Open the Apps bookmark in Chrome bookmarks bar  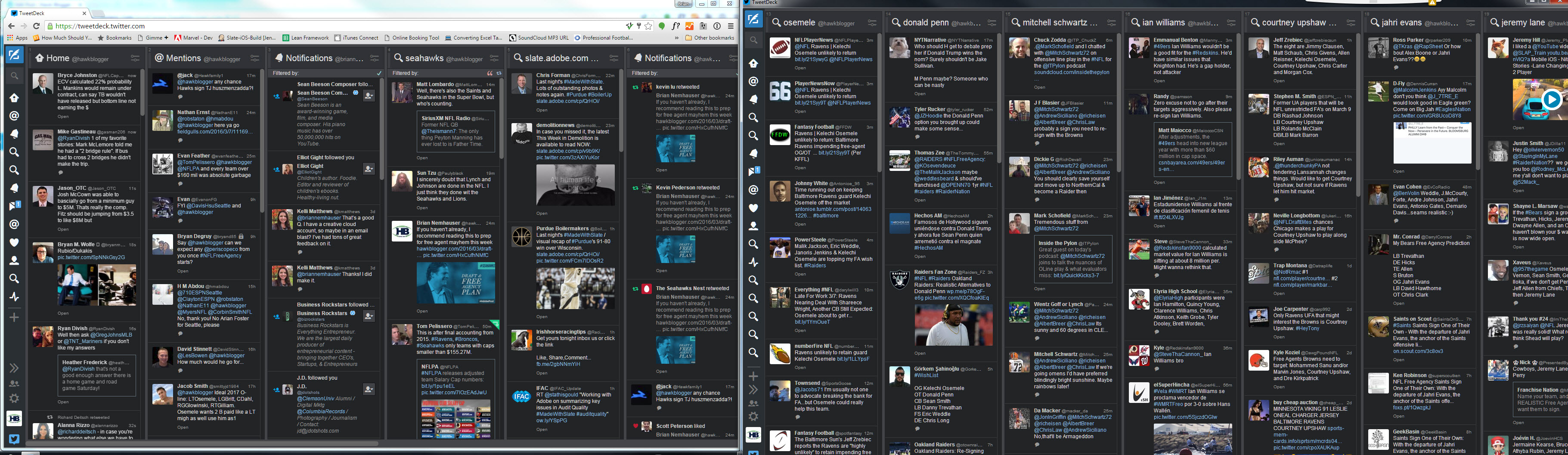(x=17, y=38)
